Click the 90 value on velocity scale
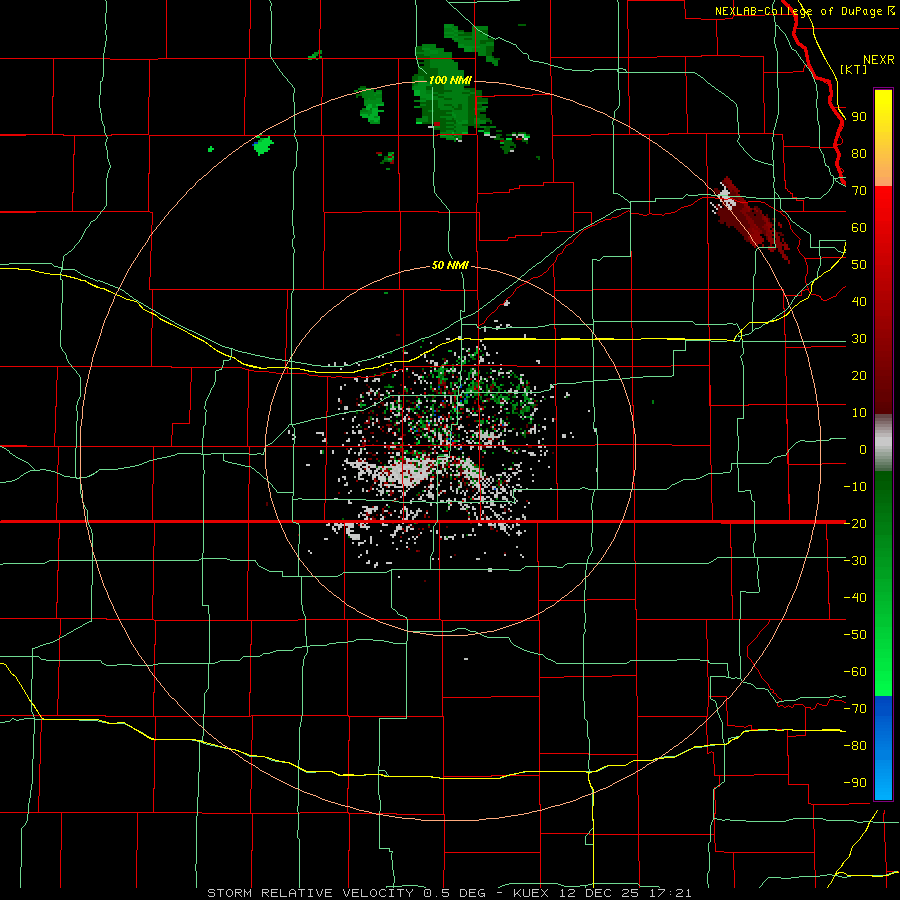Image resolution: width=900 pixels, height=900 pixels. [x=859, y=117]
